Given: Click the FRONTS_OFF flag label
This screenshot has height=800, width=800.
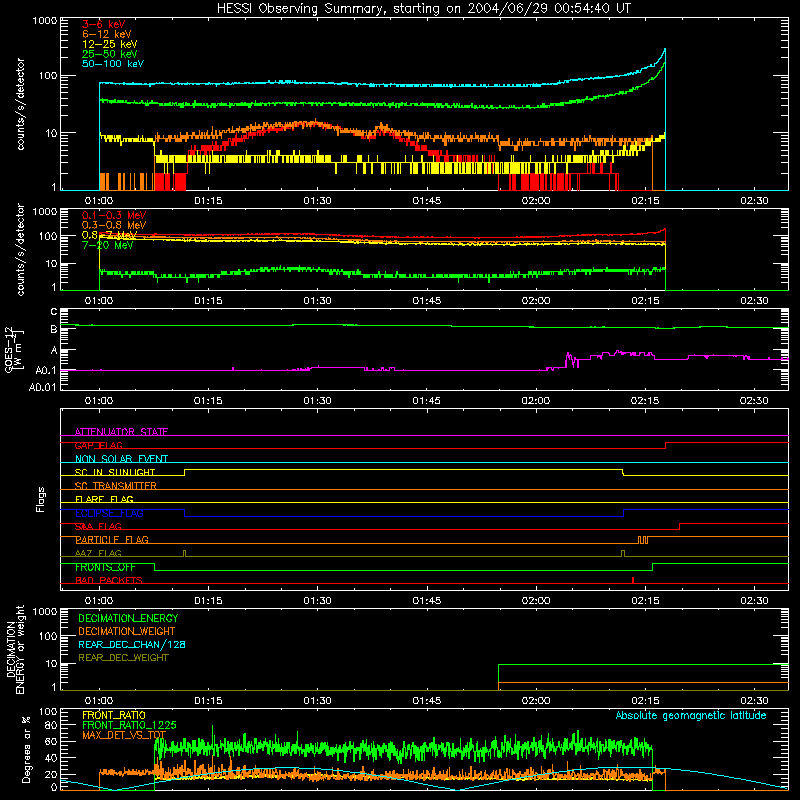Looking at the screenshot, I should click(x=105, y=567).
